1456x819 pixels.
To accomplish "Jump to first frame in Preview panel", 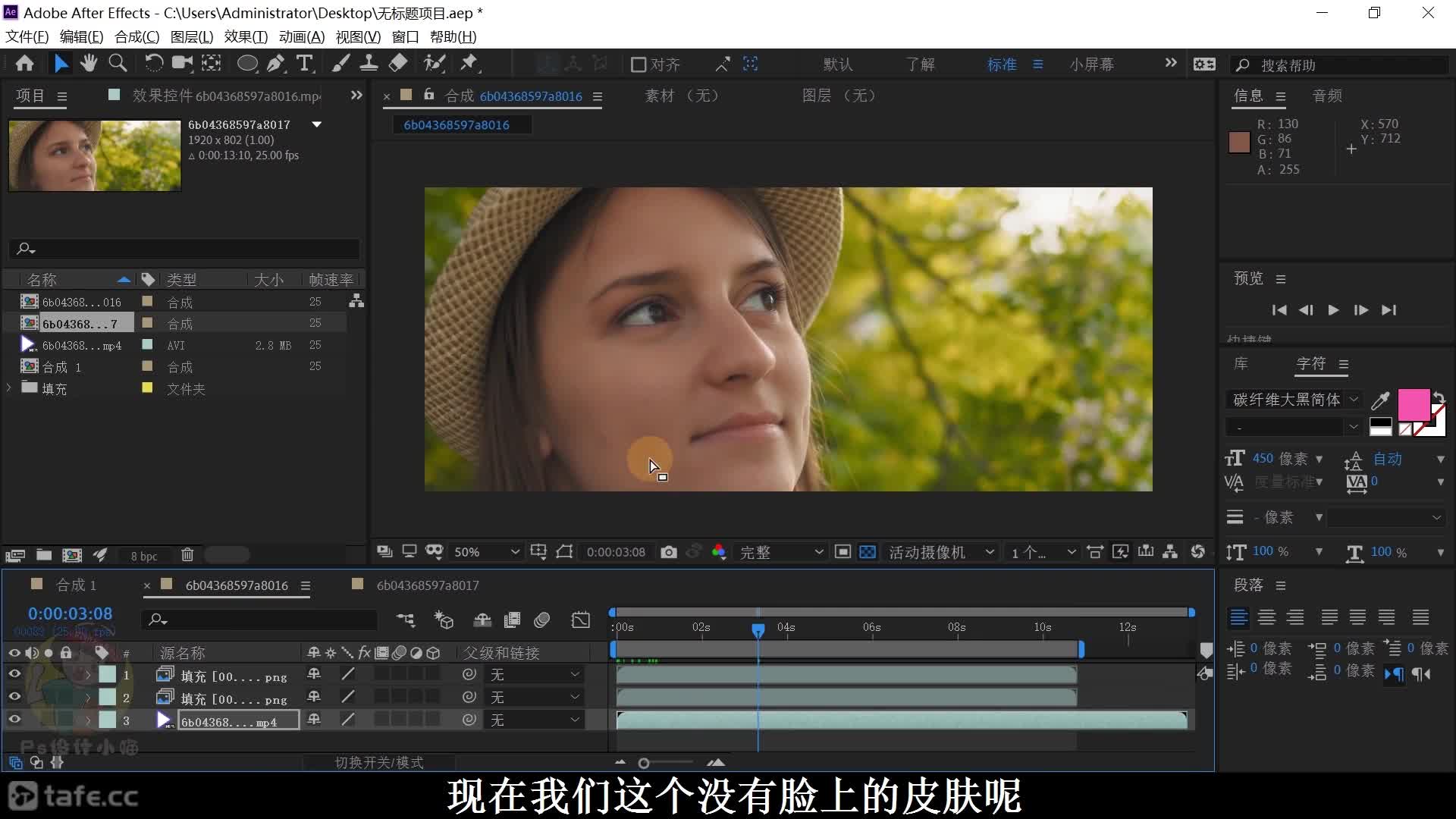I will (x=1279, y=310).
